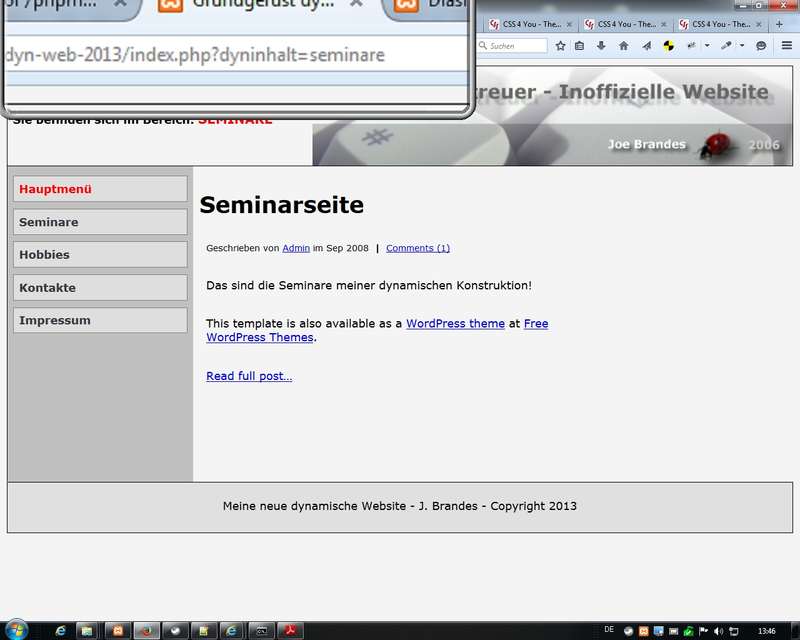Switch to the last CSS 4 You tab
This screenshot has width=800, height=640.
(x=720, y=24)
